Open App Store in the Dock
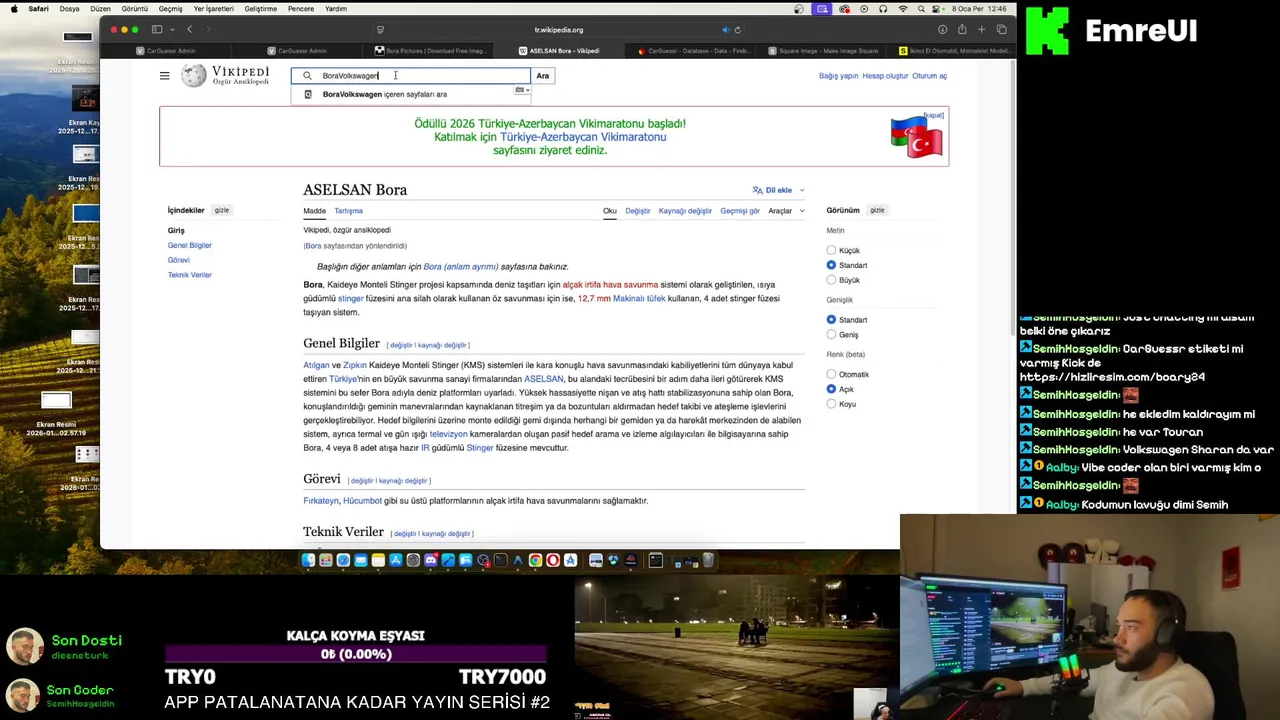The image size is (1280, 720). click(x=396, y=561)
